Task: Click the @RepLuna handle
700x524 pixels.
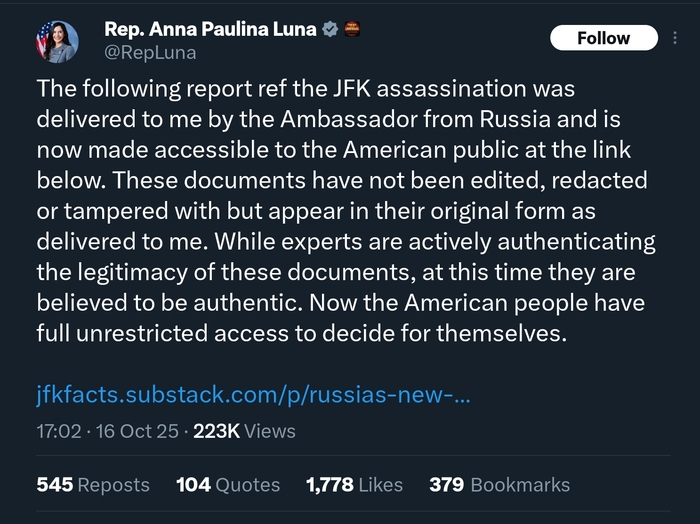Action: (150, 53)
